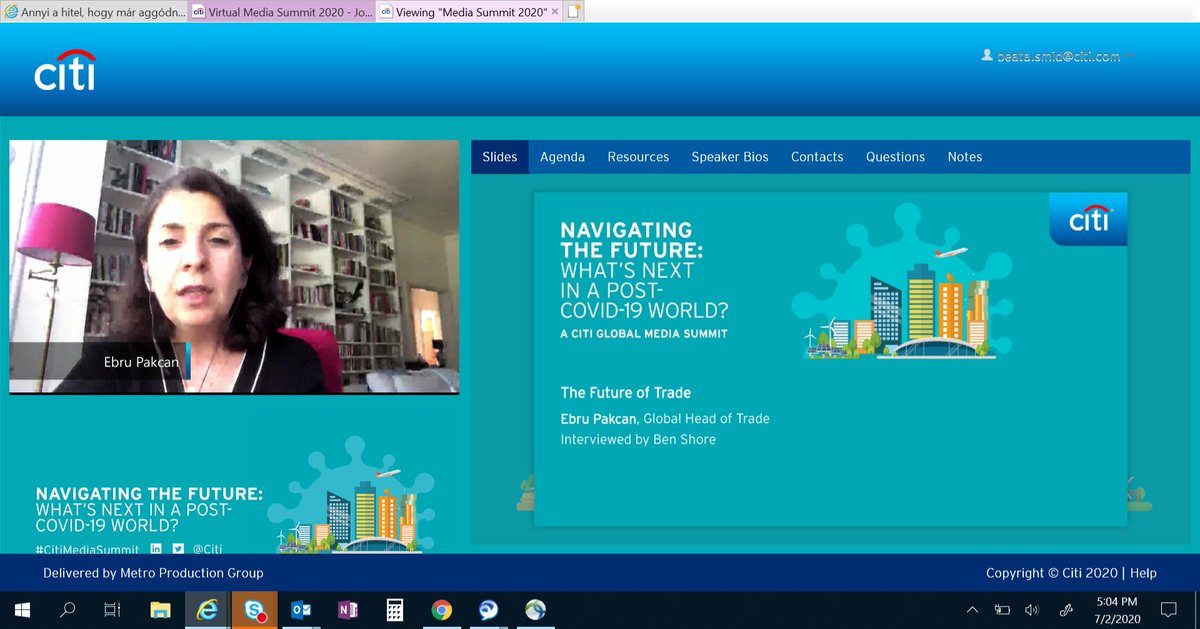
Task: Switch to the Virtual Media Summit 2020 browser tab
Action: (282, 13)
